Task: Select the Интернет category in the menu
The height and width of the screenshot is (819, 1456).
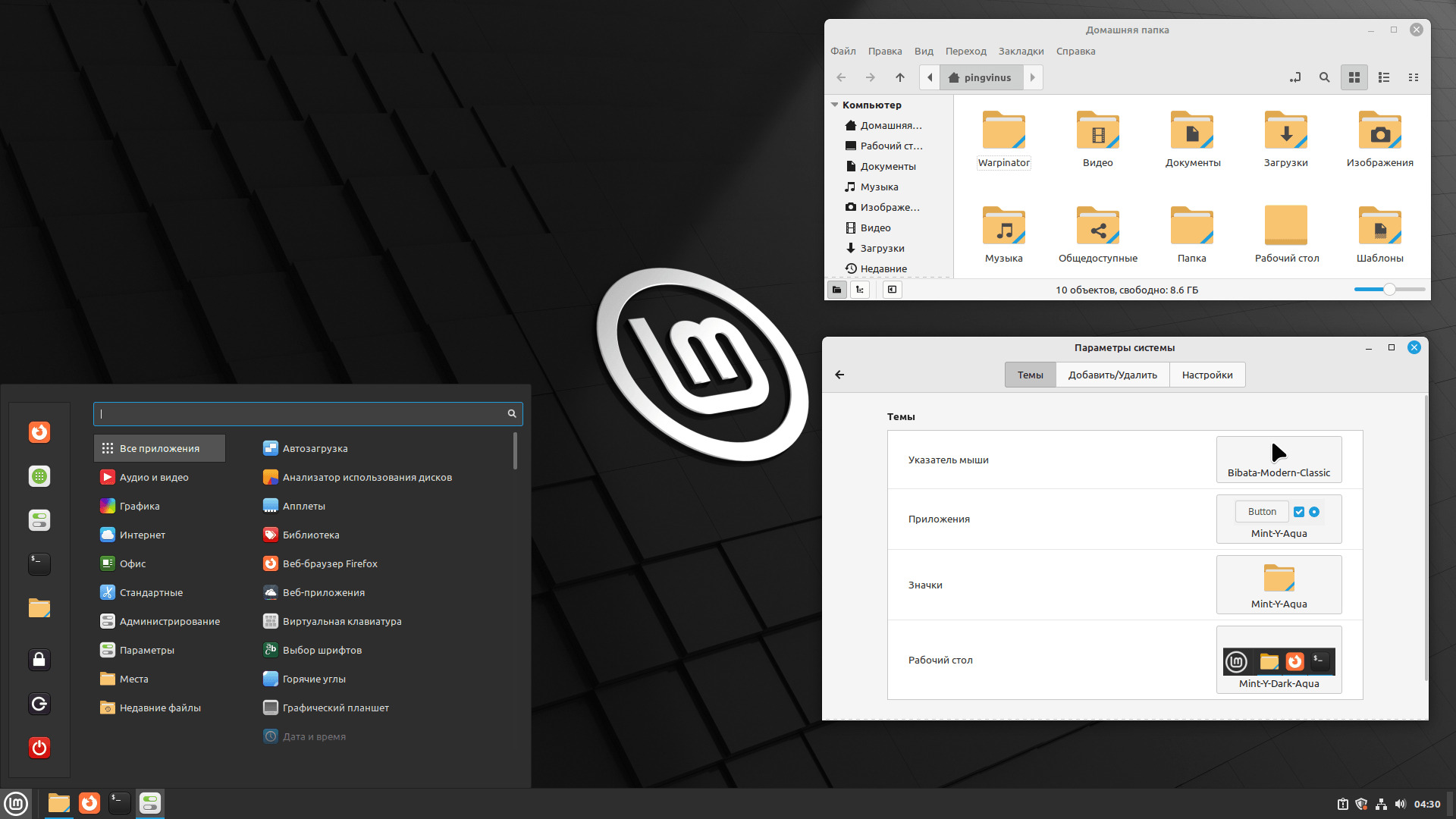Action: point(142,535)
